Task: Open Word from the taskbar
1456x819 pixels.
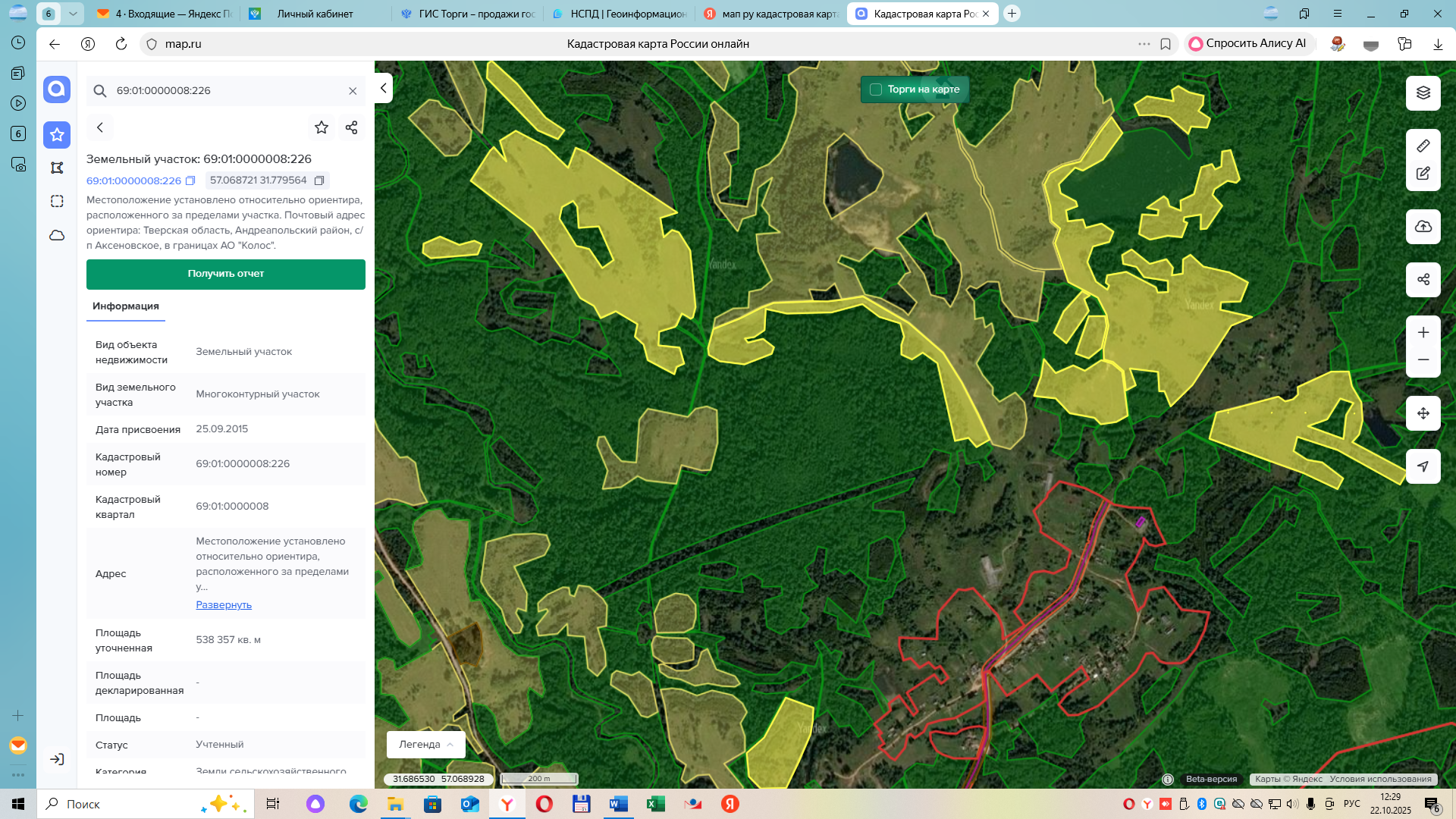Action: (619, 804)
